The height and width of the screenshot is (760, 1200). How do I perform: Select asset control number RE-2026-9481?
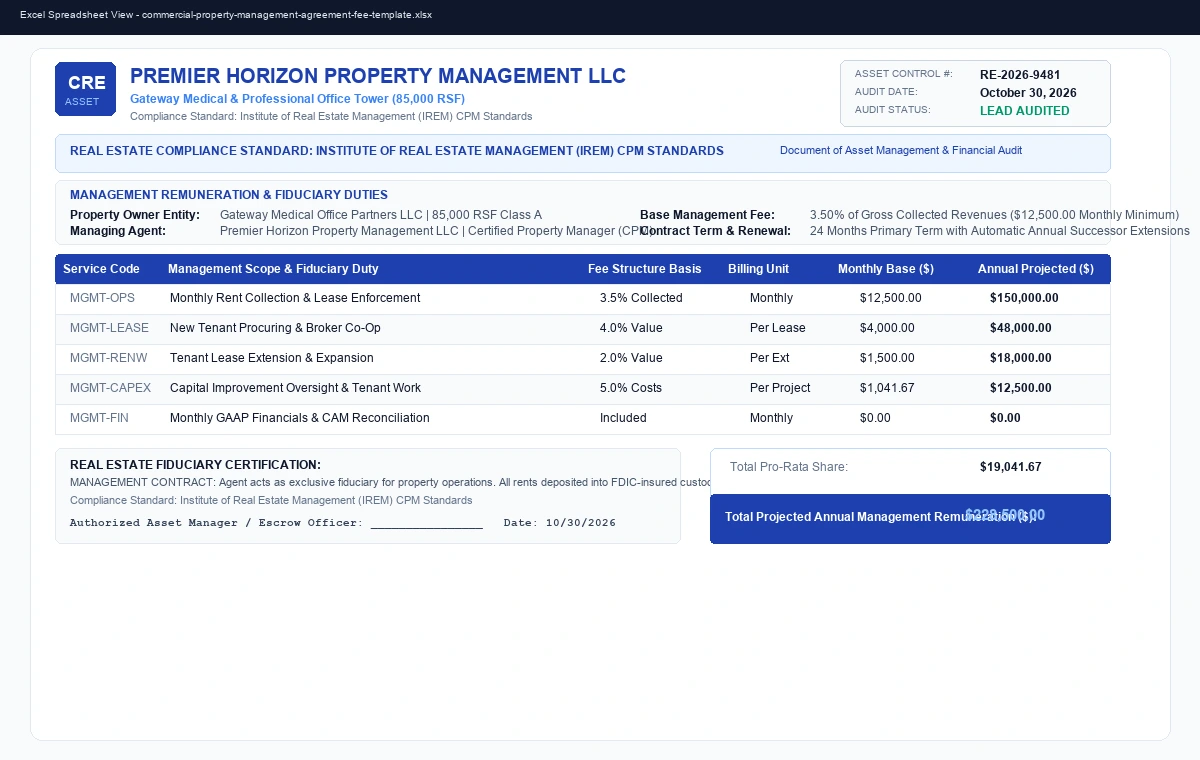point(1020,75)
